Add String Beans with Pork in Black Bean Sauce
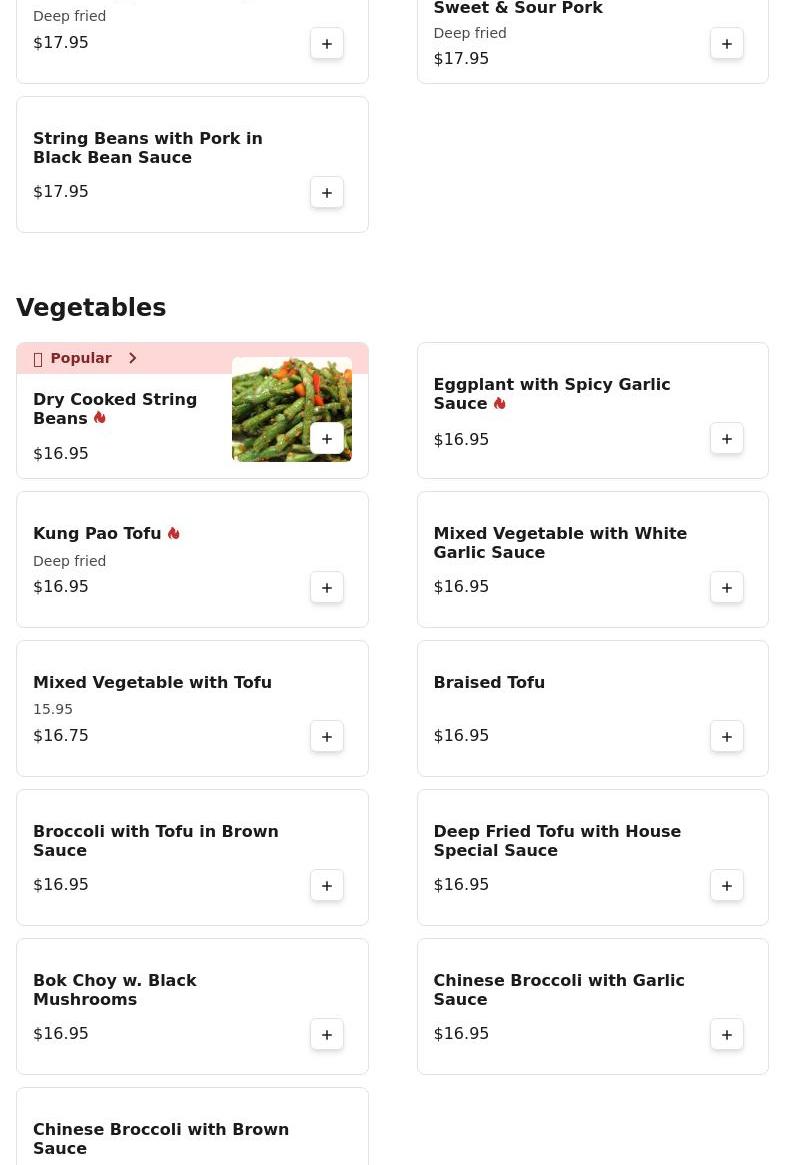The width and height of the screenshot is (785, 1165). pyautogui.click(x=327, y=192)
